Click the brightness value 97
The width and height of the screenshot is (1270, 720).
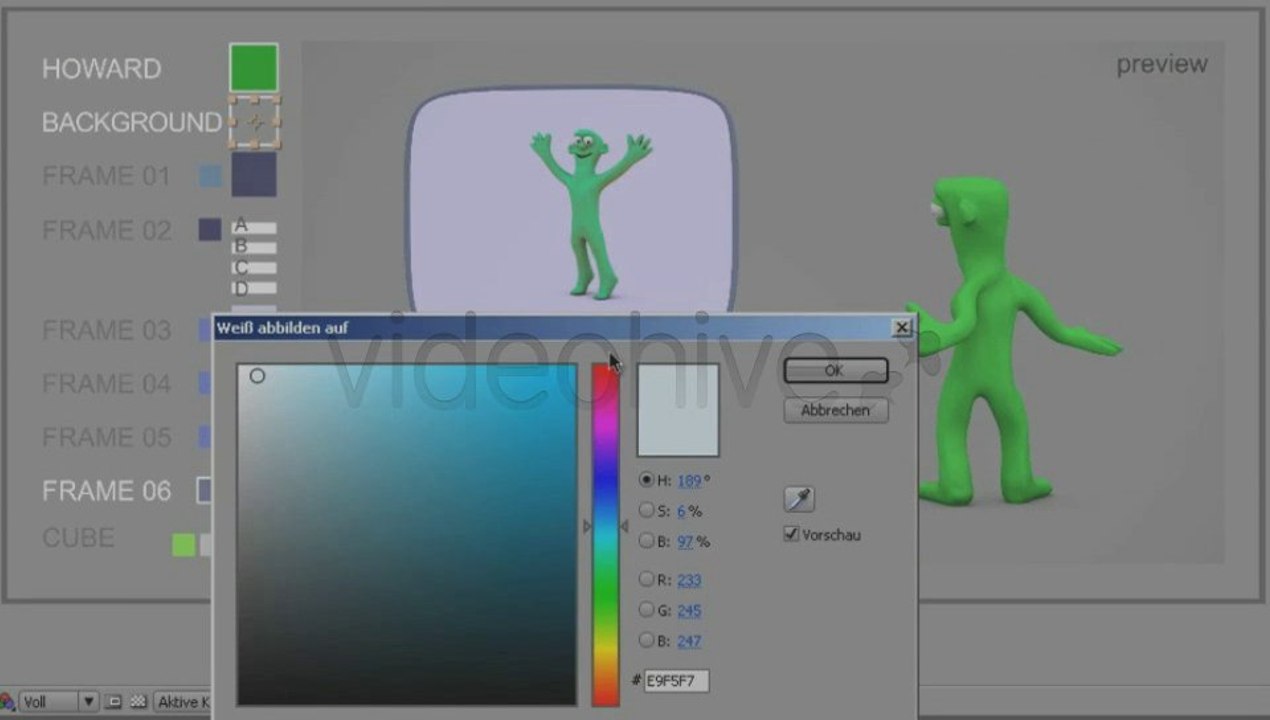(685, 542)
